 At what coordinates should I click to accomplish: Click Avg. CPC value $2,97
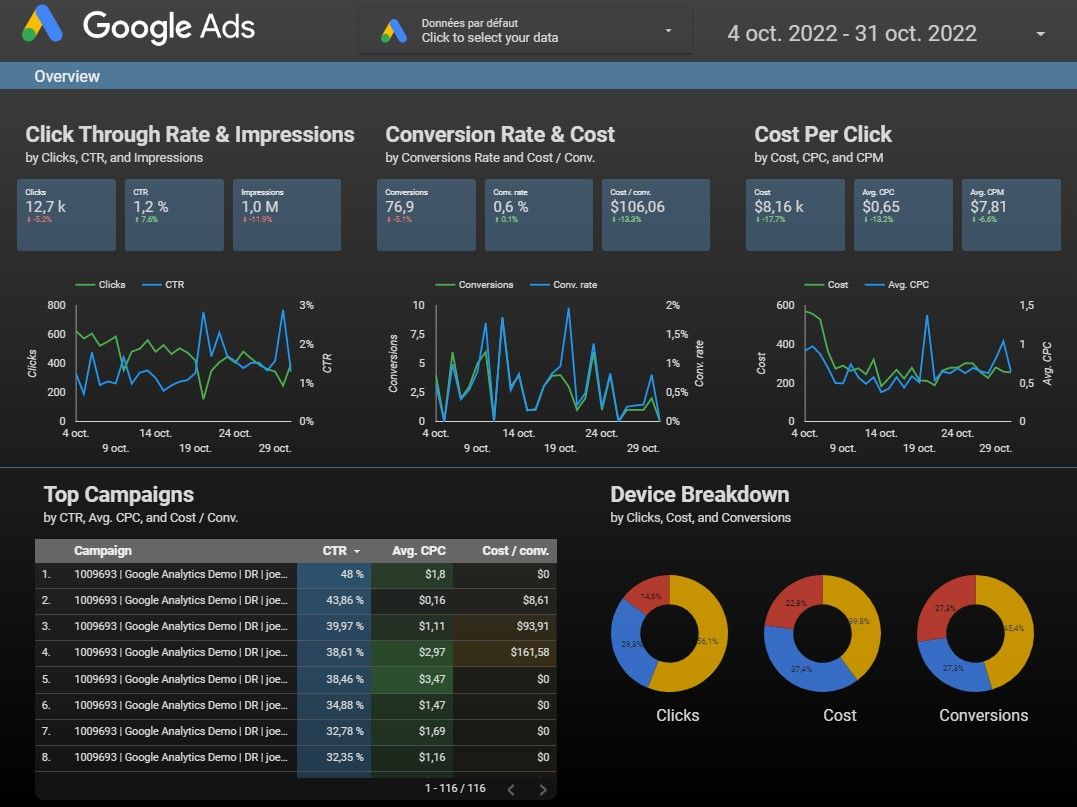432,652
